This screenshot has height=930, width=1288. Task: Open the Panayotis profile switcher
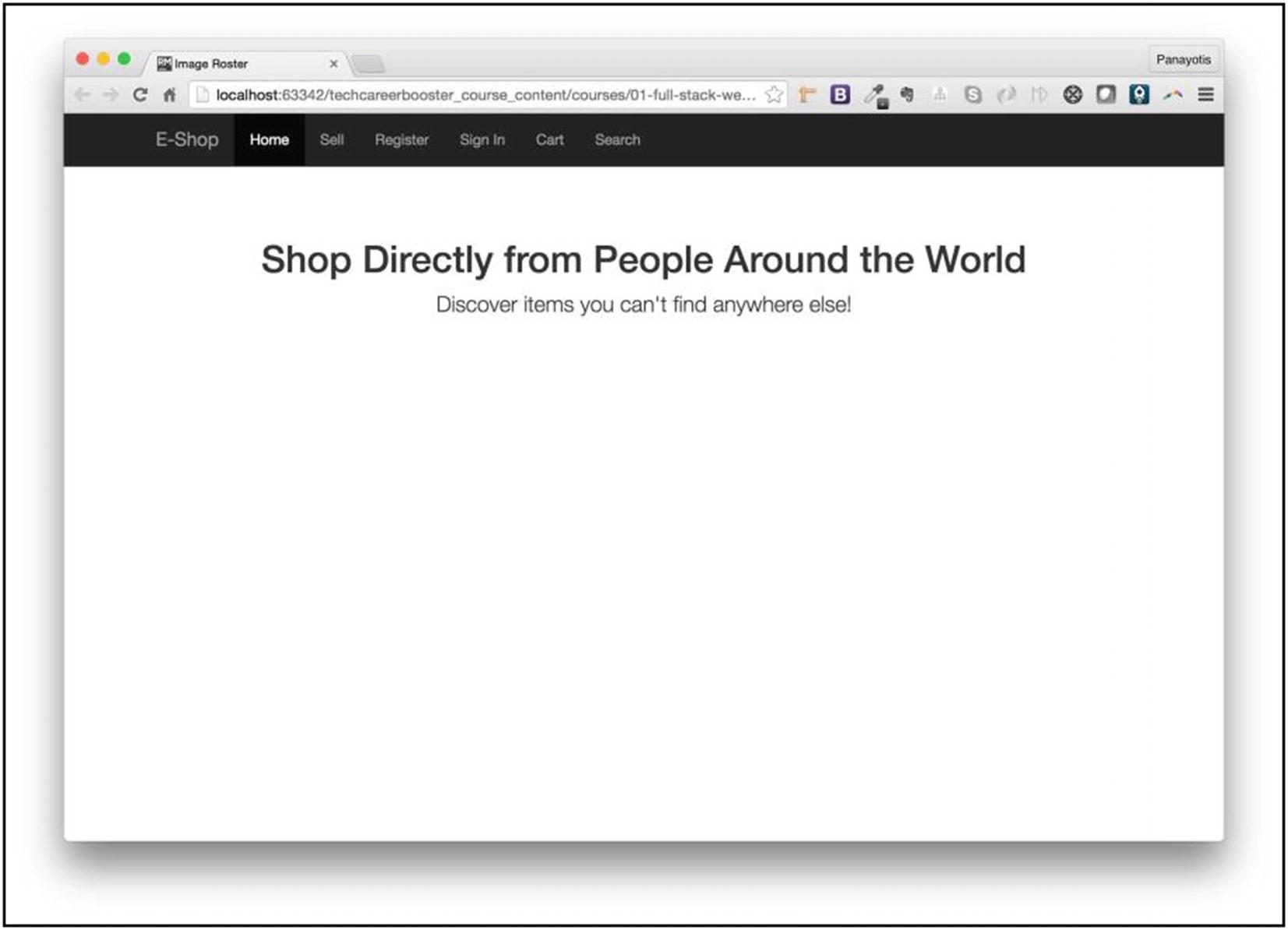(x=1184, y=59)
